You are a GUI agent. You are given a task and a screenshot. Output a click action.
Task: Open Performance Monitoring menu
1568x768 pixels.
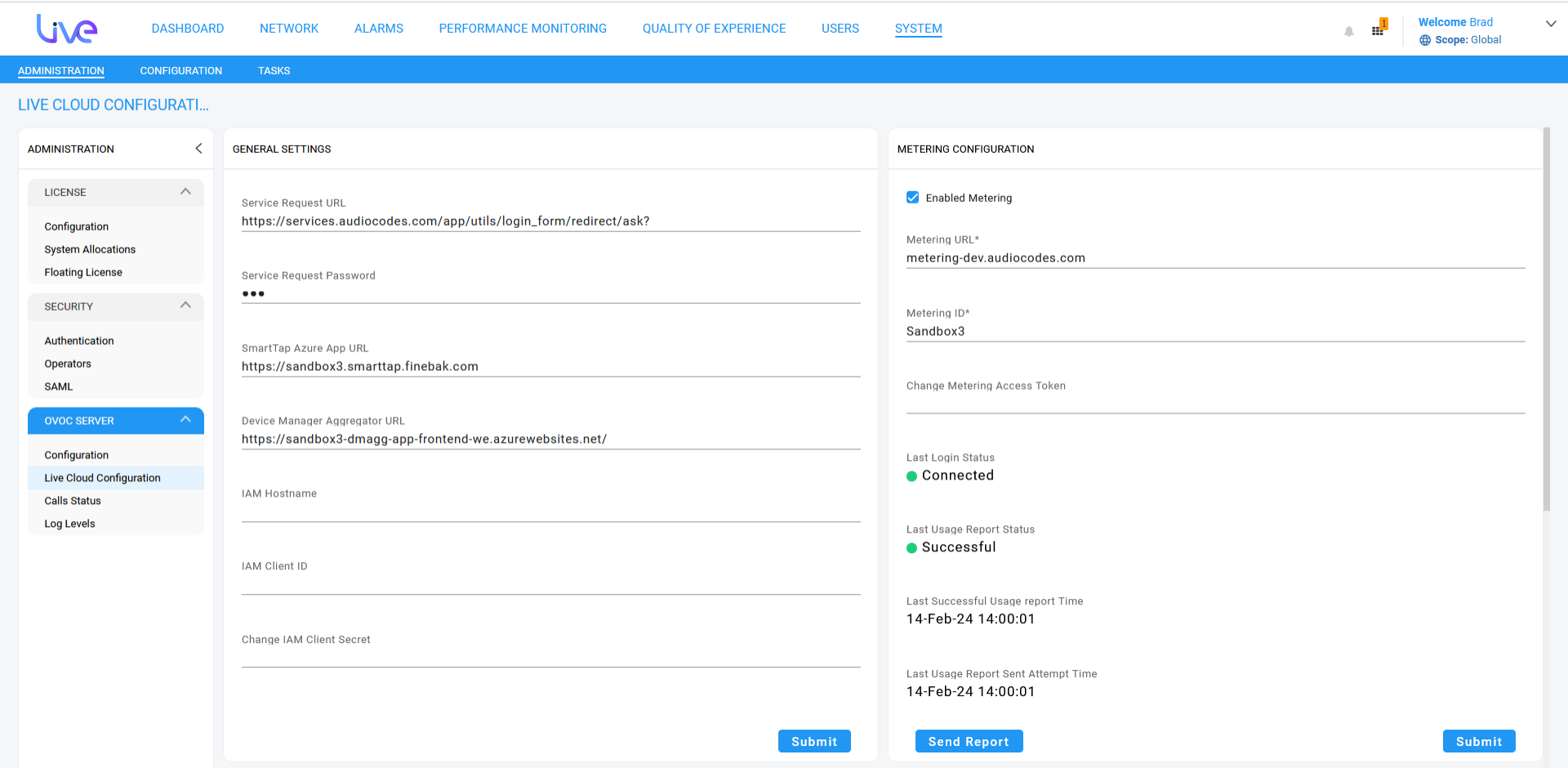pyautogui.click(x=523, y=29)
